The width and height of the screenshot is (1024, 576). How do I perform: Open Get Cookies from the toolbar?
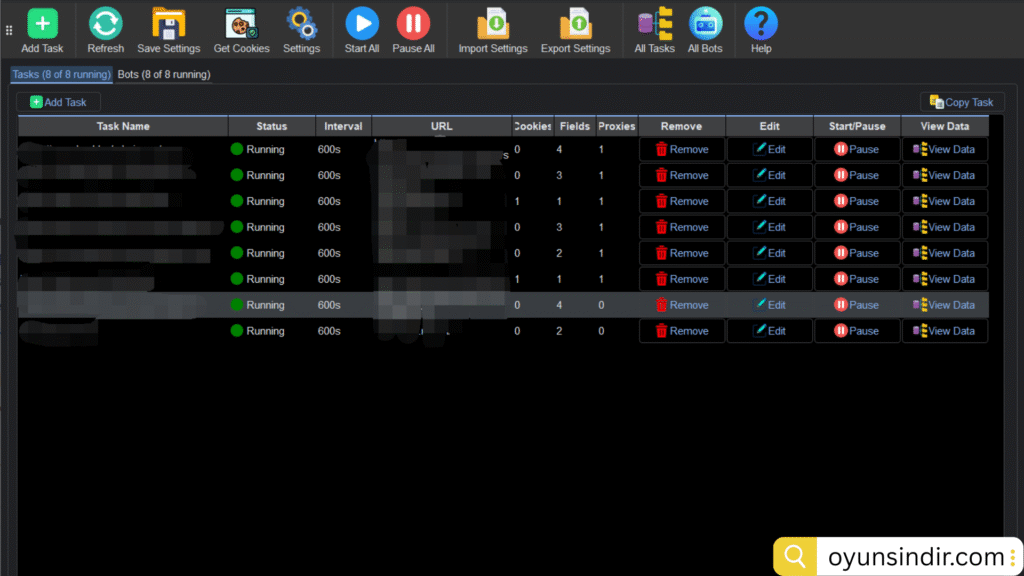click(x=241, y=23)
